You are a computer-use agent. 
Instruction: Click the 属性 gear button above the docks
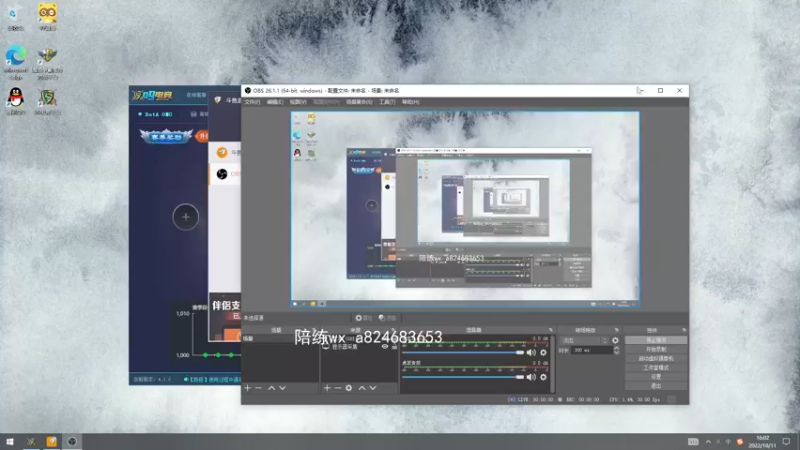(364, 318)
